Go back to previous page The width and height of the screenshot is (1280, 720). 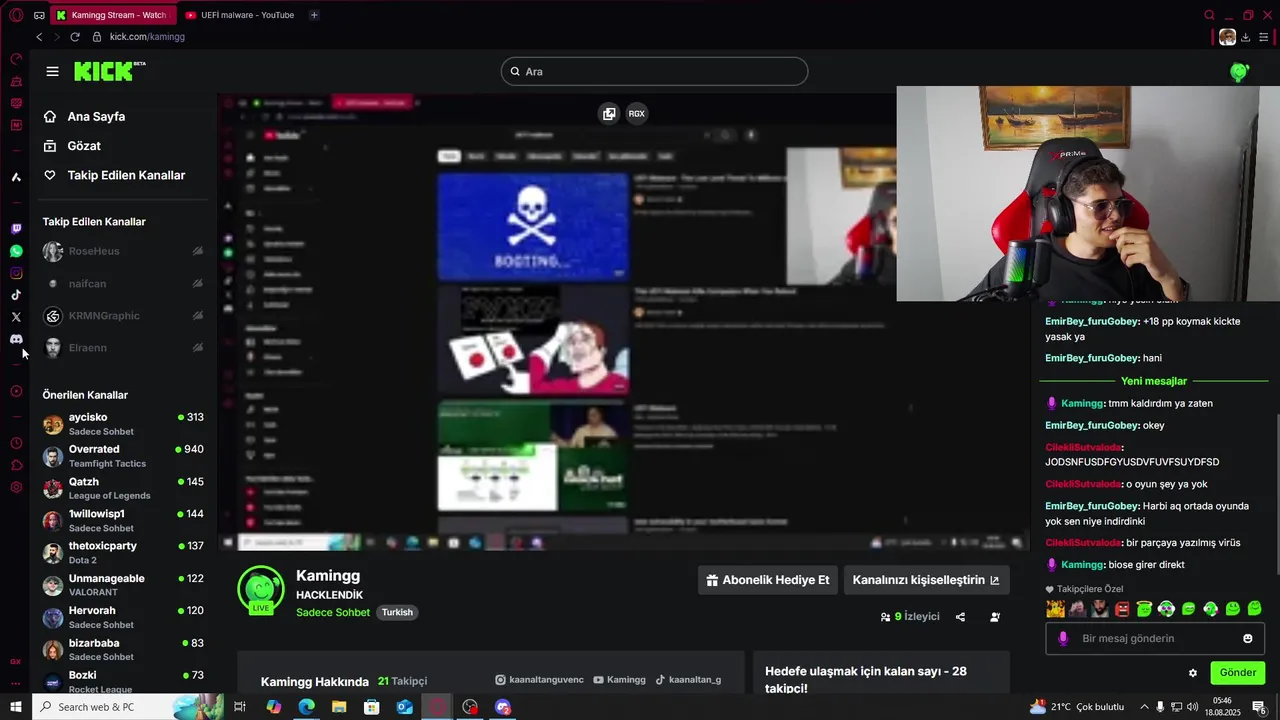coord(39,37)
